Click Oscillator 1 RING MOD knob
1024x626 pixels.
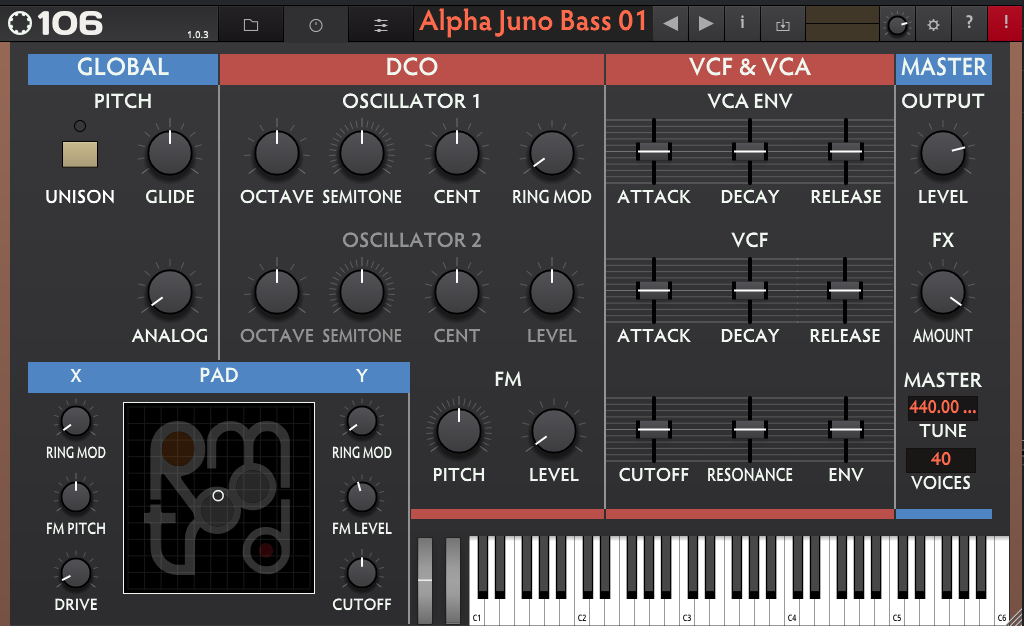552,153
